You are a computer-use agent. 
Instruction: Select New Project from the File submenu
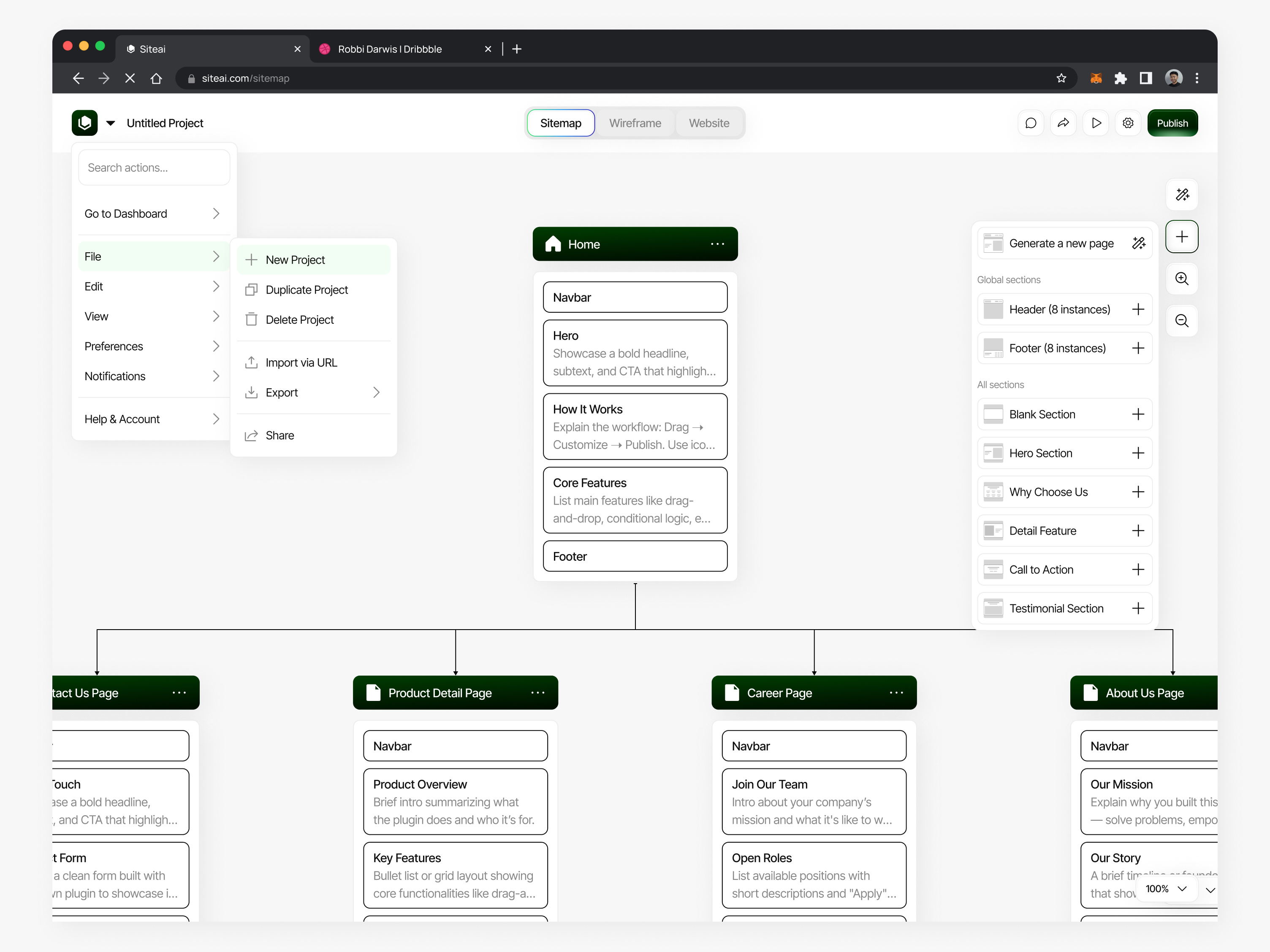coord(295,260)
